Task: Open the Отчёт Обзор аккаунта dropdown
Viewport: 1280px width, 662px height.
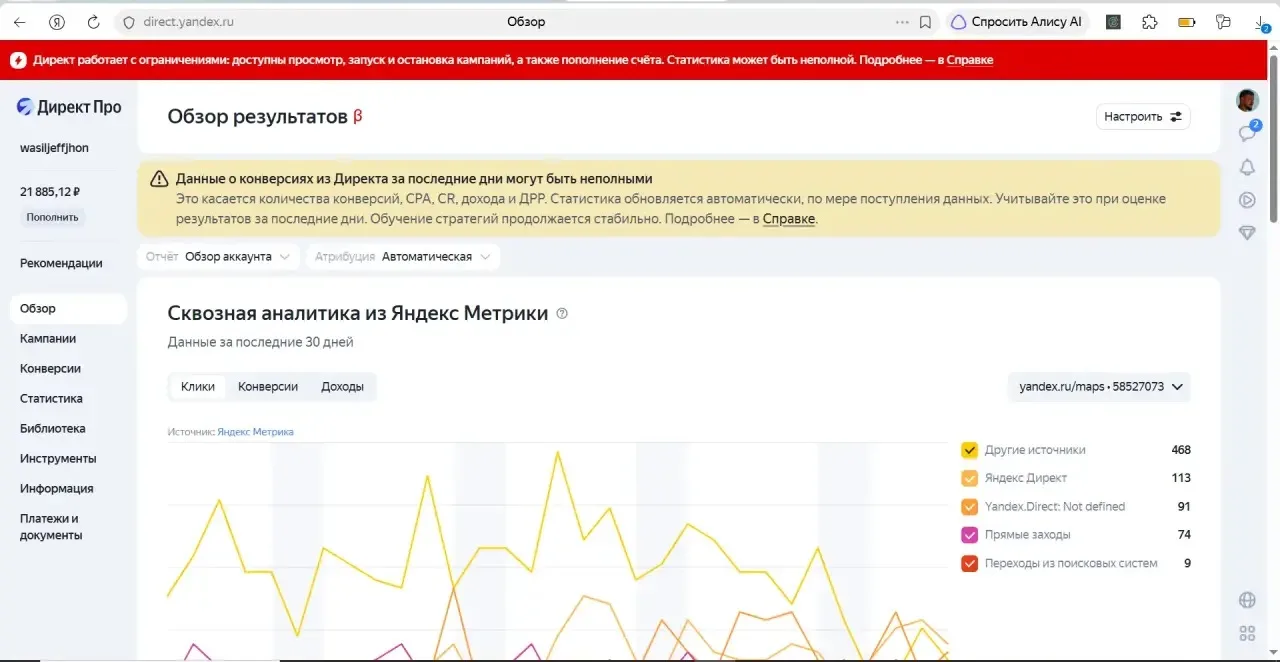Action: [218, 257]
